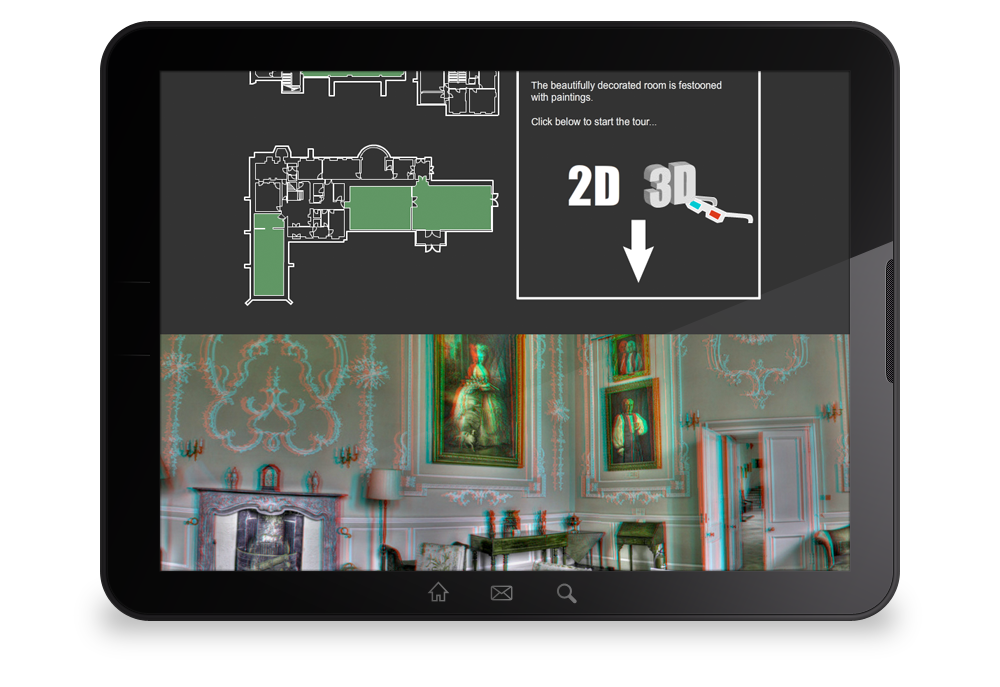Tap the home icon below the screen
Screen dimensions: 1000x687
(x=438, y=592)
